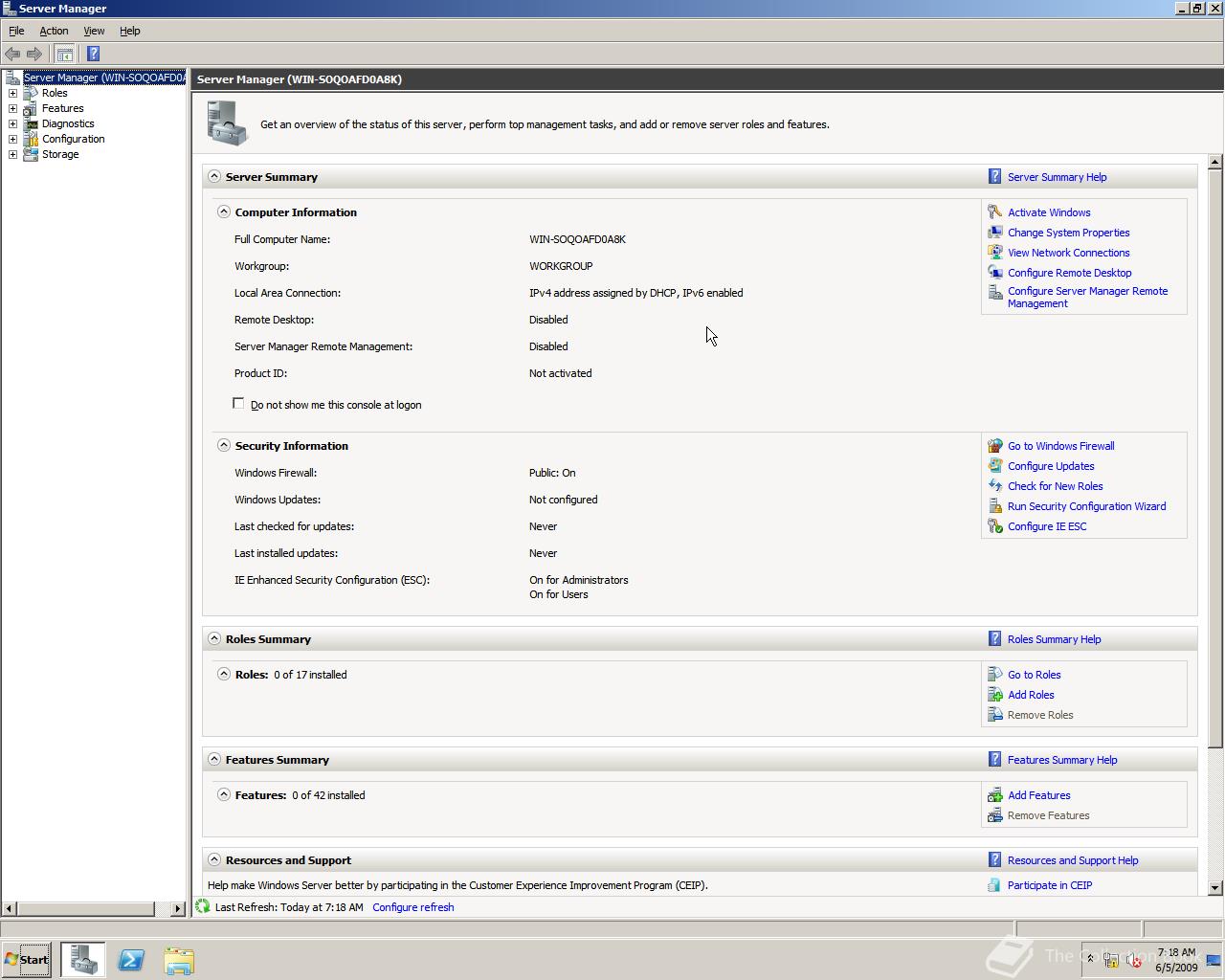This screenshot has width=1225, height=980.
Task: Open the Action menu
Action: (54, 31)
